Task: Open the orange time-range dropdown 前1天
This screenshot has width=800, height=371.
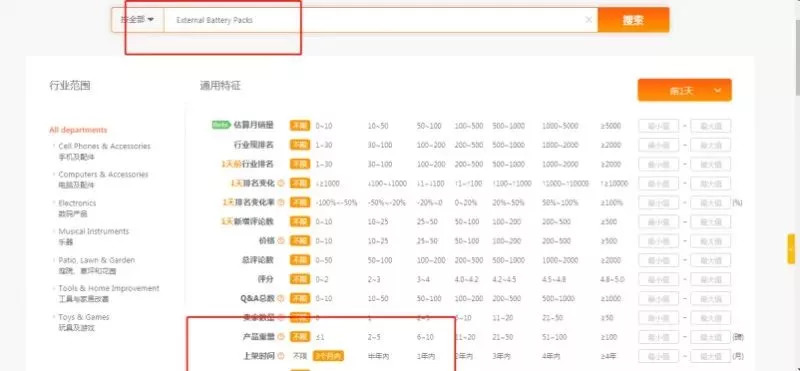Action: coord(684,90)
